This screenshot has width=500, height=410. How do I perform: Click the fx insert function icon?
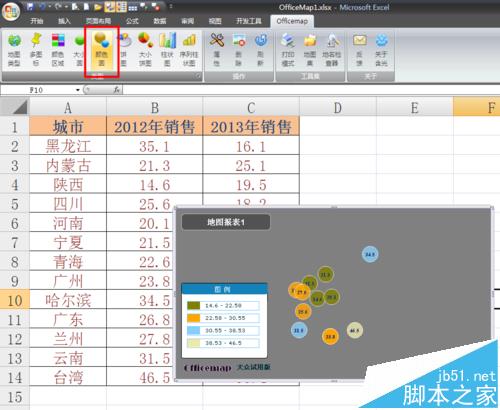click(x=116, y=90)
